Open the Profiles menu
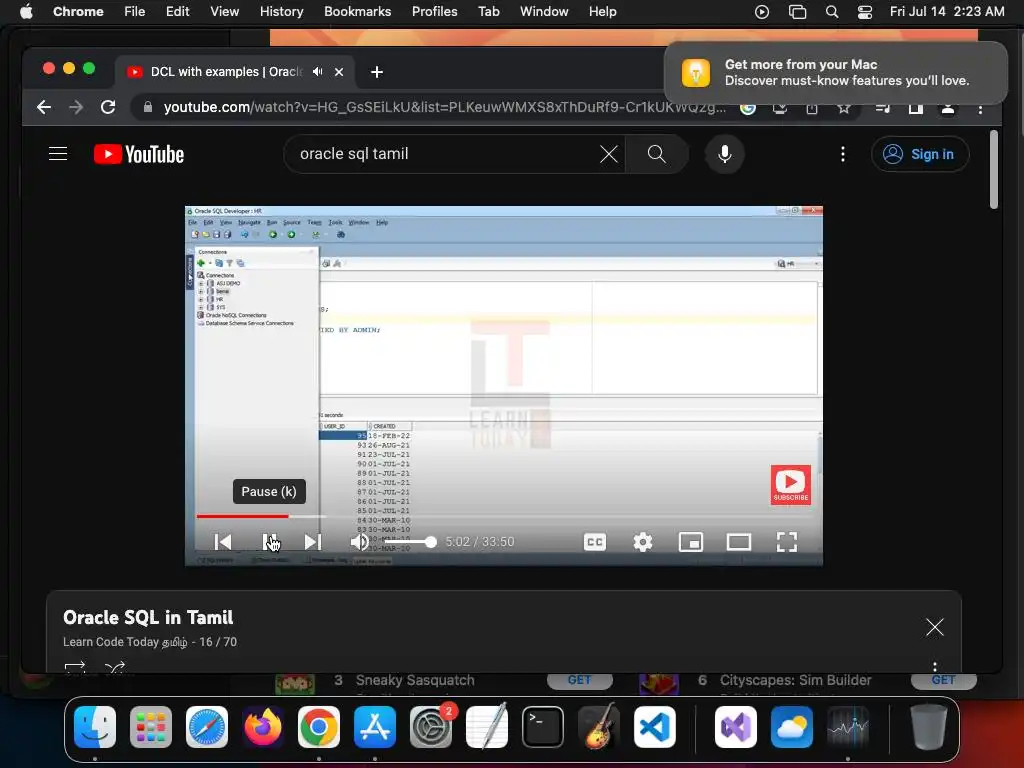The height and width of the screenshot is (768, 1024). [x=434, y=12]
